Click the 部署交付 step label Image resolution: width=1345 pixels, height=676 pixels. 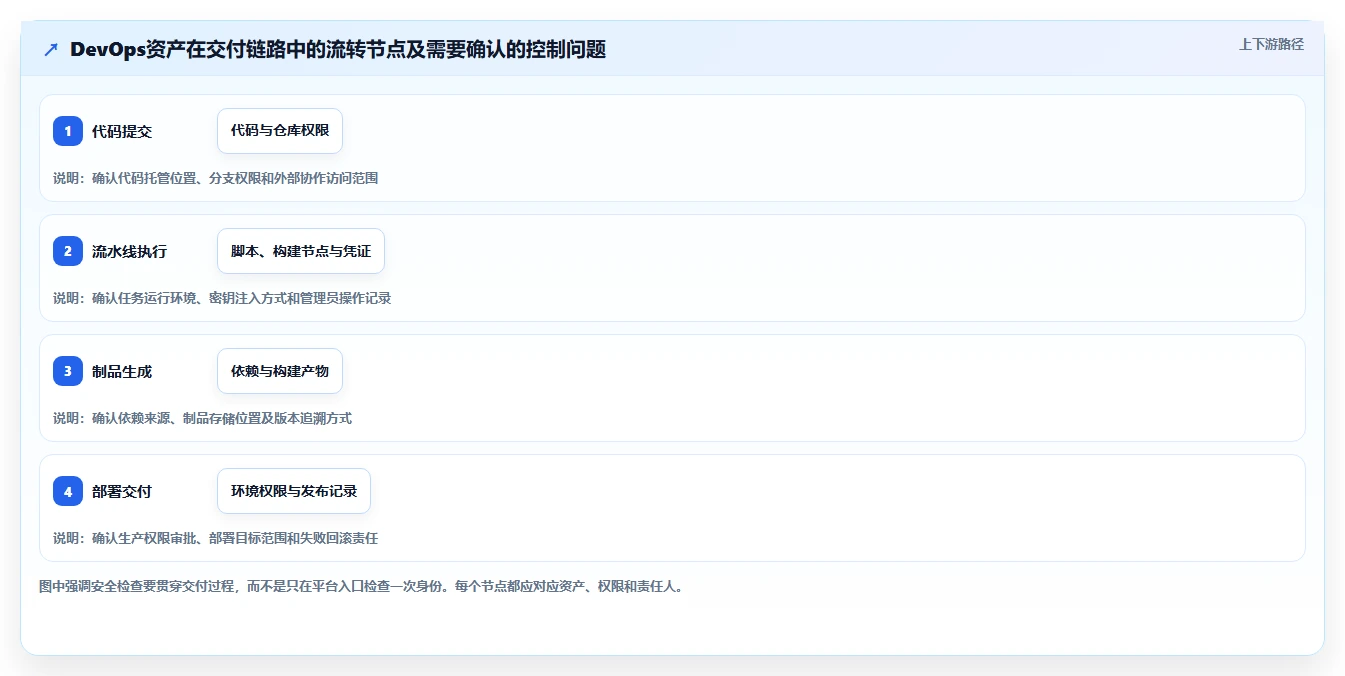(x=122, y=491)
